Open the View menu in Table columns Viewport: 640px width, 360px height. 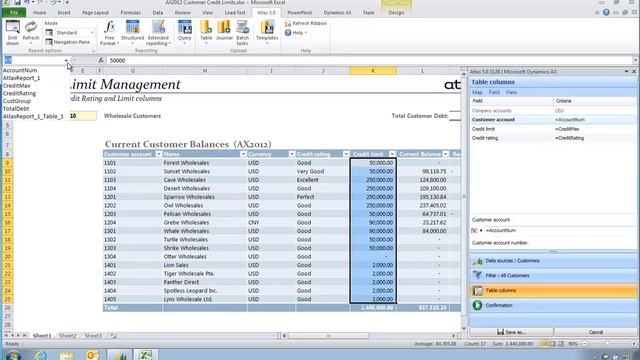[511, 92]
